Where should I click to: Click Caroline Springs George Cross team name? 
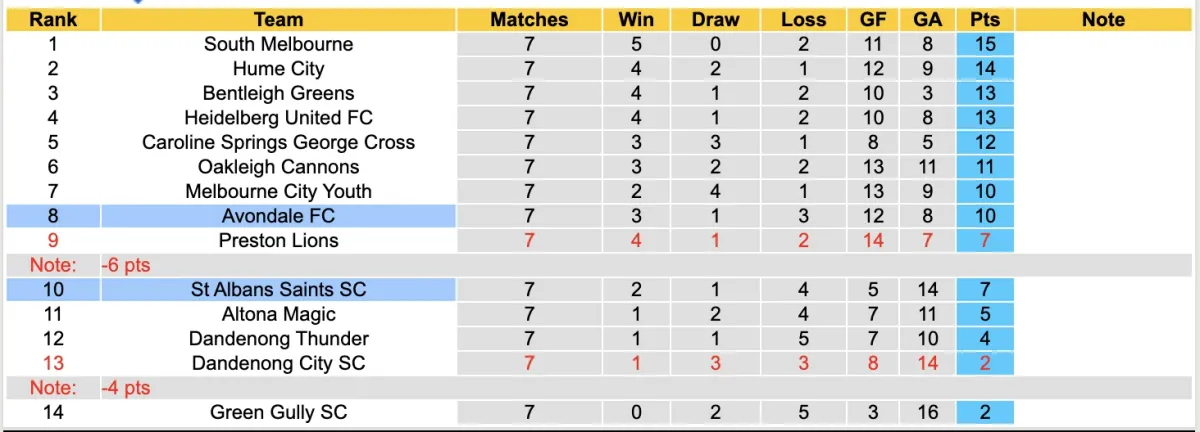tap(278, 142)
